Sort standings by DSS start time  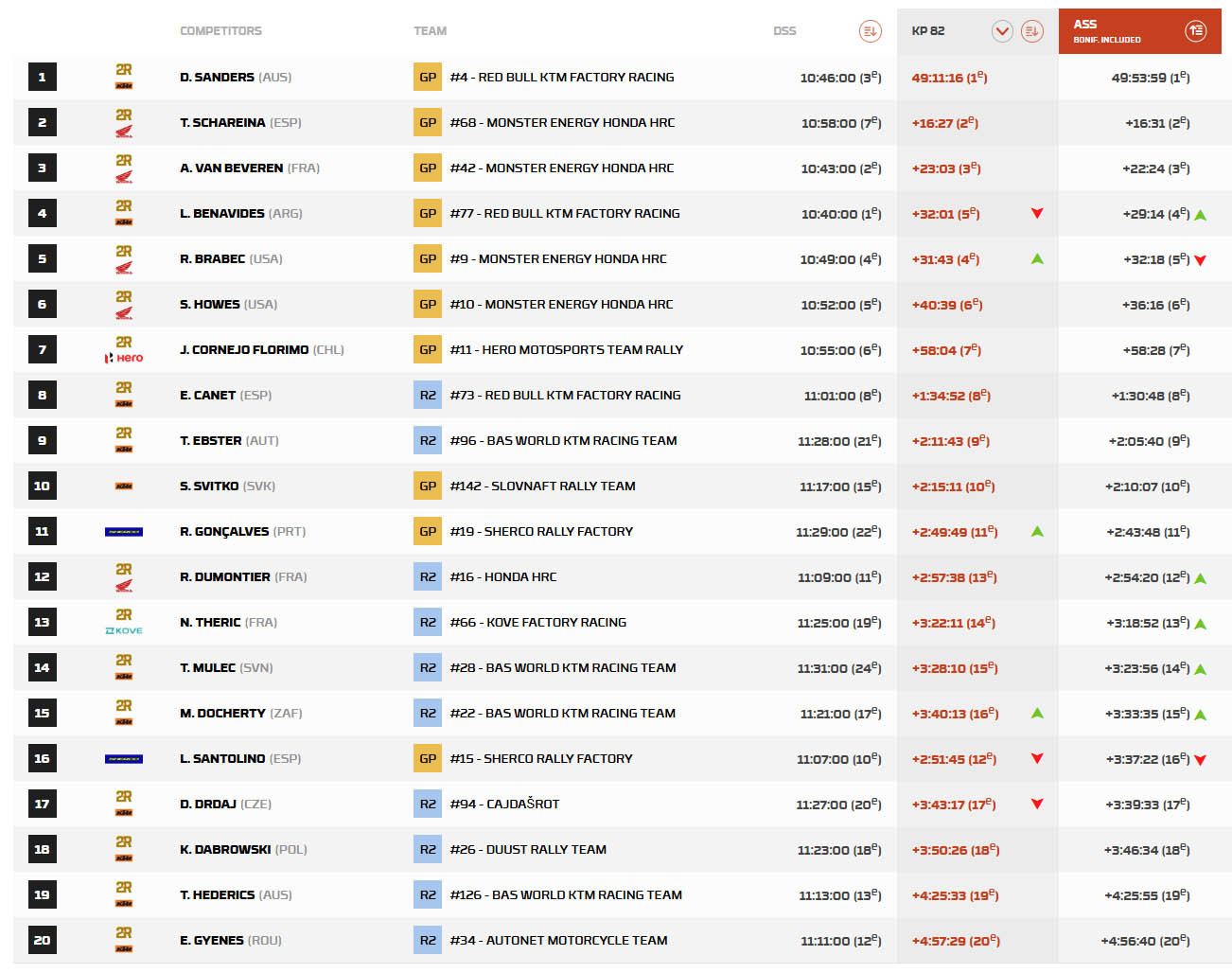tap(870, 31)
